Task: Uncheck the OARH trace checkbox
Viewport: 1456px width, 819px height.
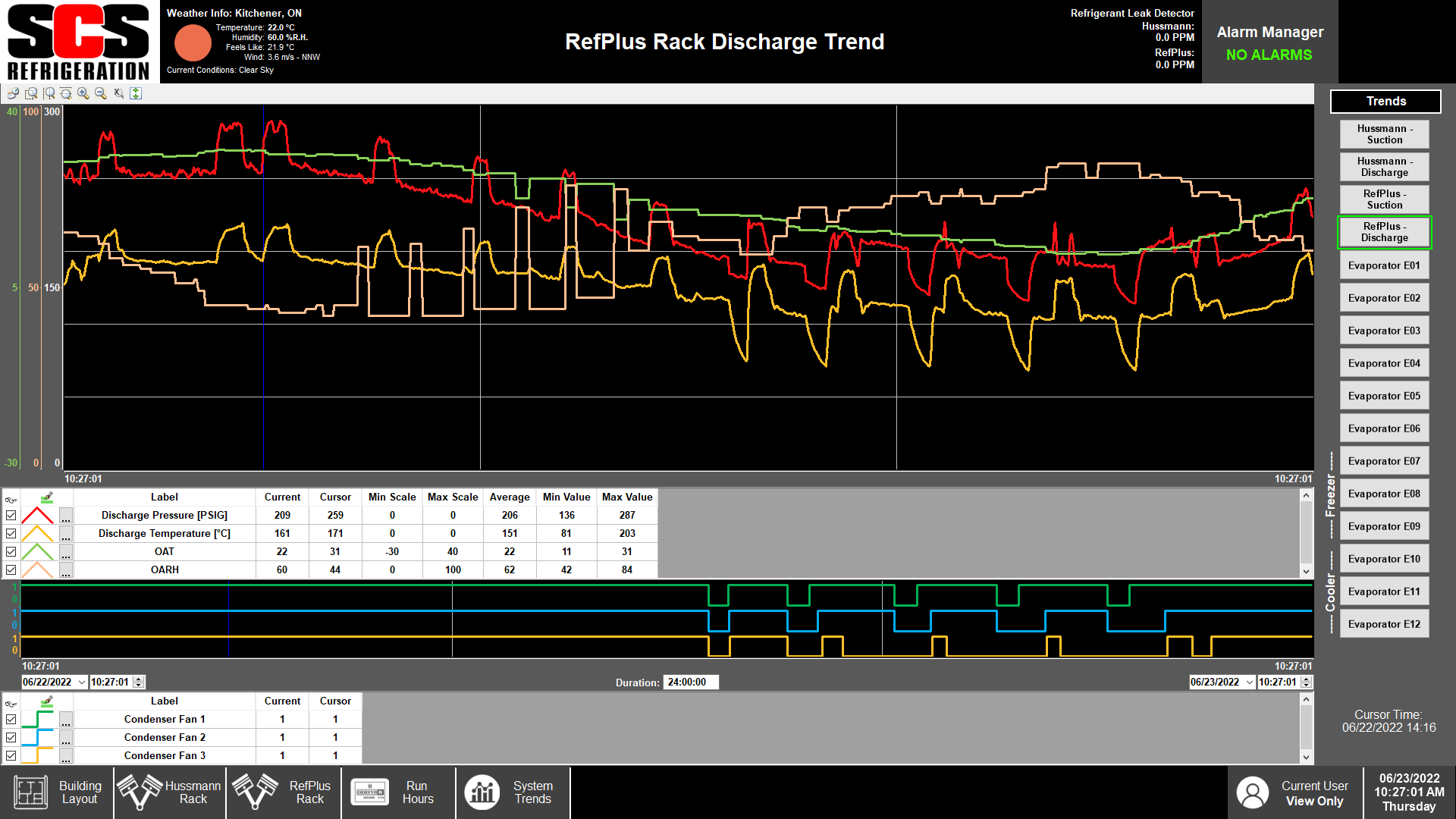Action: 11,570
